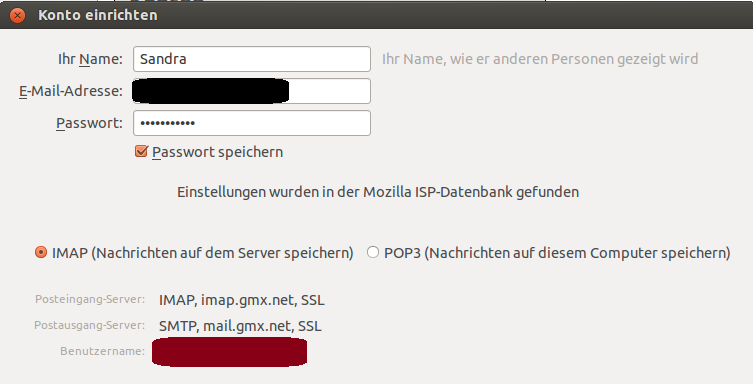Click the 'Passwort:' field label
Screen dimensions: 753x384
89,123
